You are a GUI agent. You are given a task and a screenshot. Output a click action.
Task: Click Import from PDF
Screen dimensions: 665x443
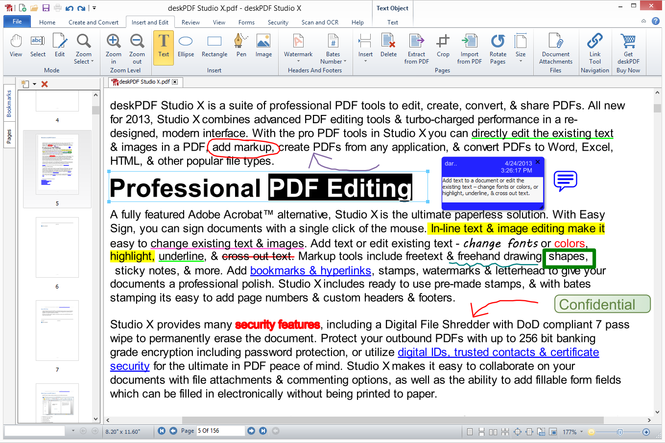[x=469, y=49]
